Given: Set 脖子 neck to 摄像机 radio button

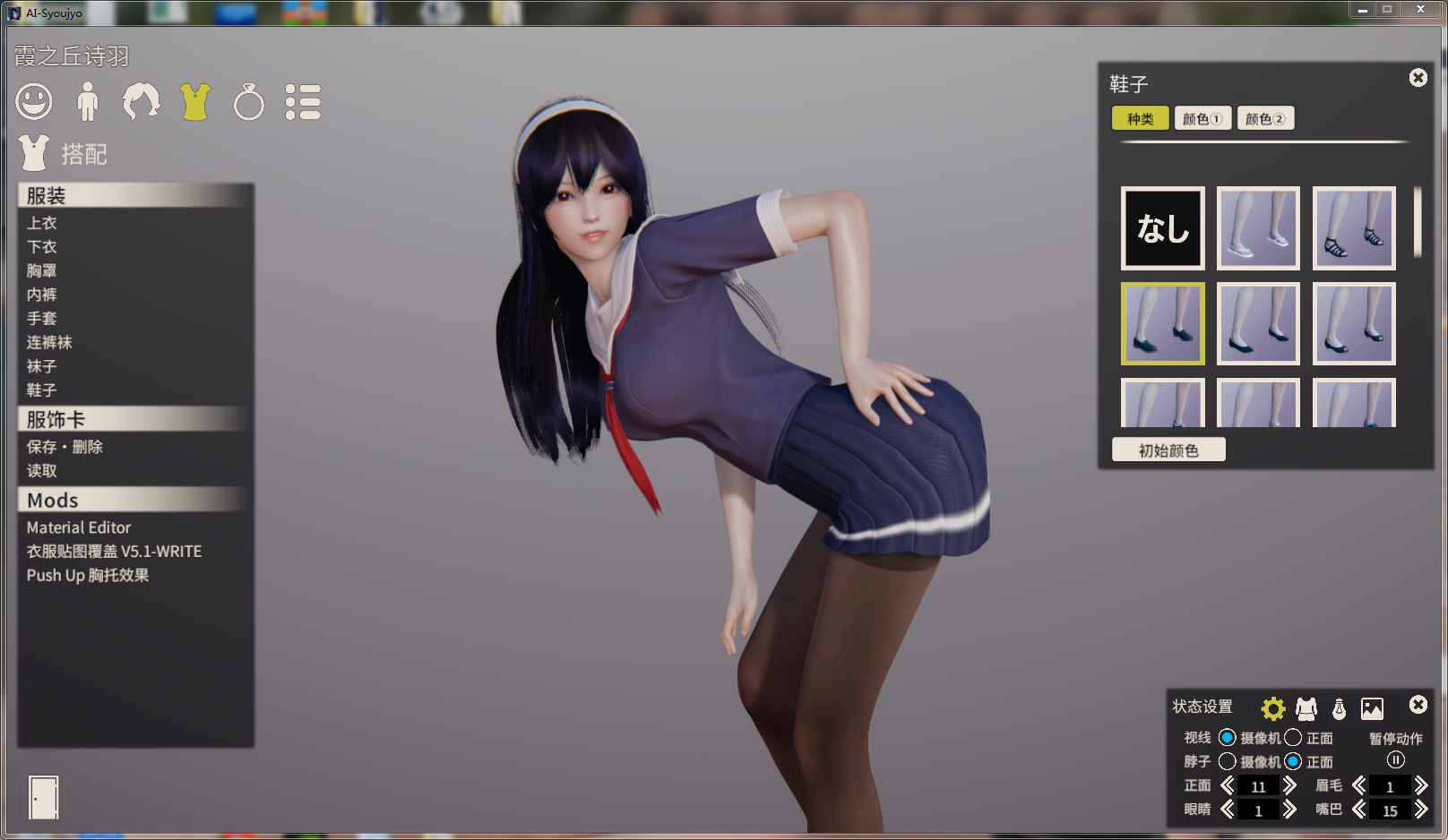Looking at the screenshot, I should coord(1228,761).
